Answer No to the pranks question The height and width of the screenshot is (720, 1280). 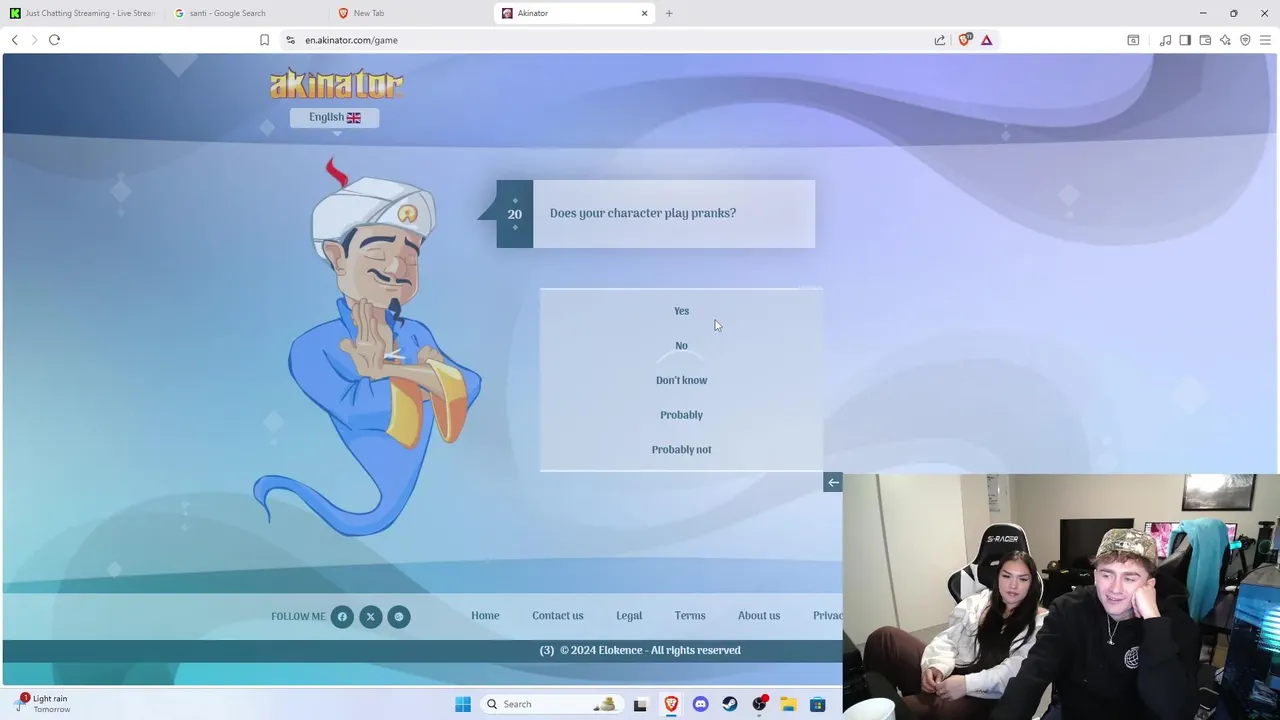coord(681,346)
